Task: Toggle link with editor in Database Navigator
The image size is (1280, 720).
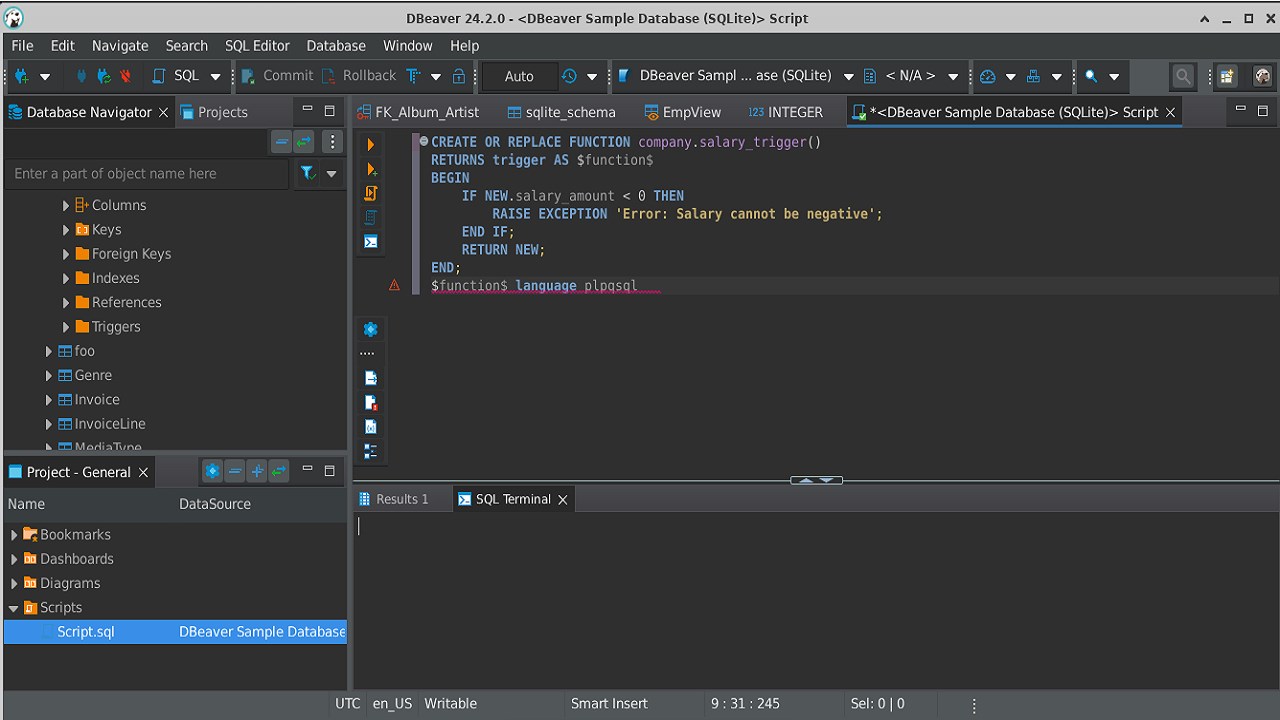Action: click(x=304, y=142)
